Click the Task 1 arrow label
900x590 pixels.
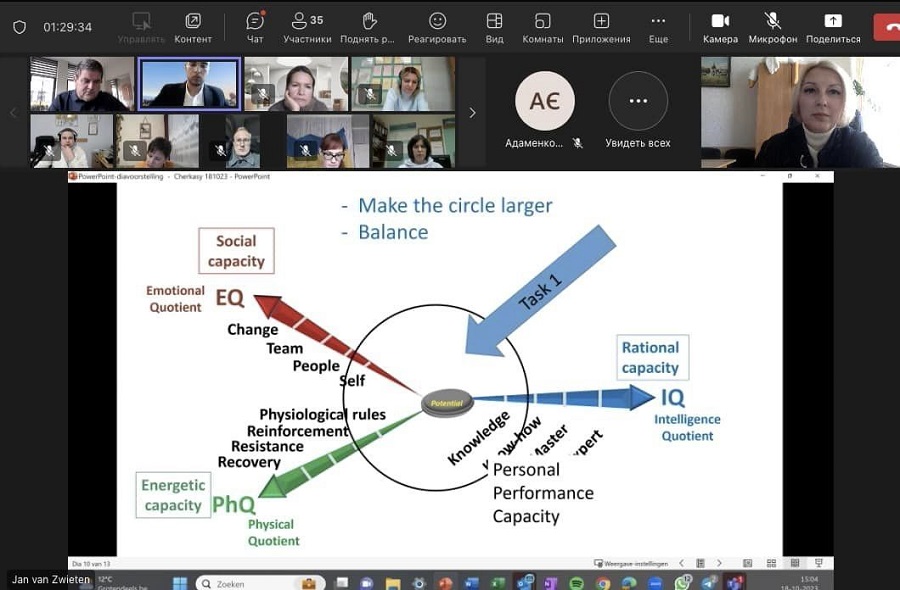point(540,292)
